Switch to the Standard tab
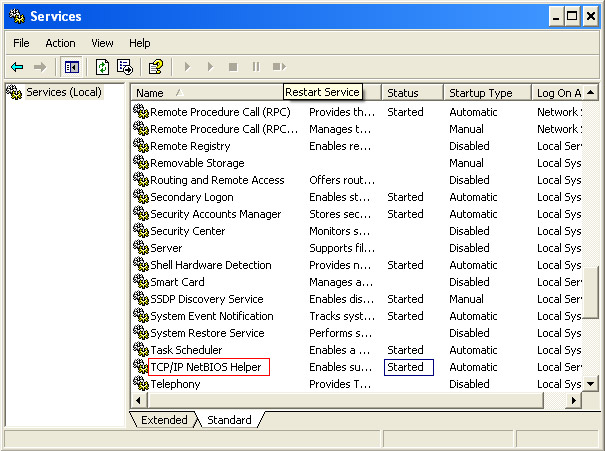Viewport: 605px width, 451px height. click(229, 420)
